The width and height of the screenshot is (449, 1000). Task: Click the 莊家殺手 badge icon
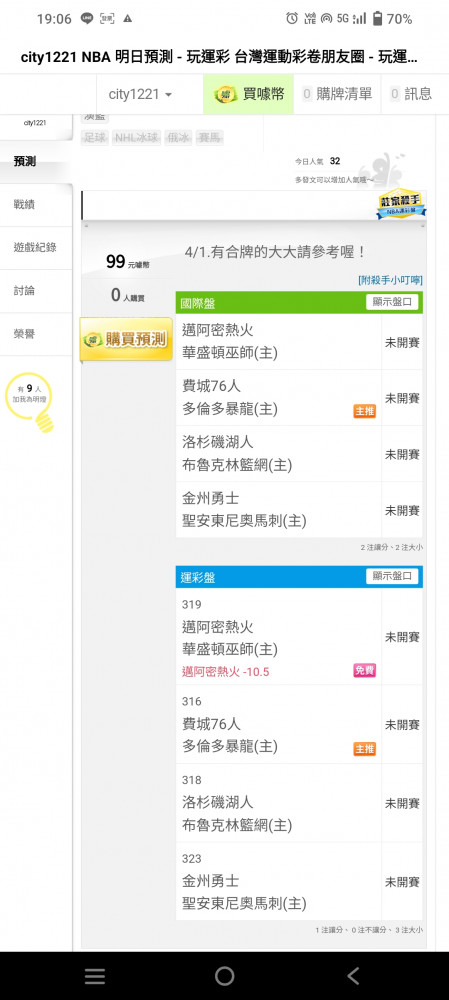(x=401, y=205)
